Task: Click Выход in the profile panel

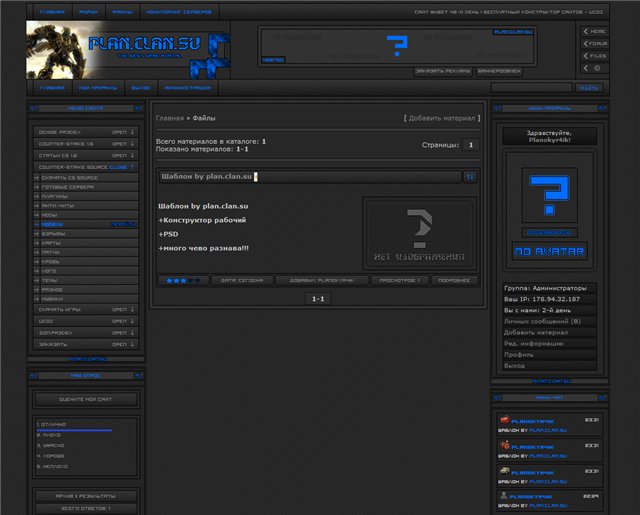Action: (514, 366)
